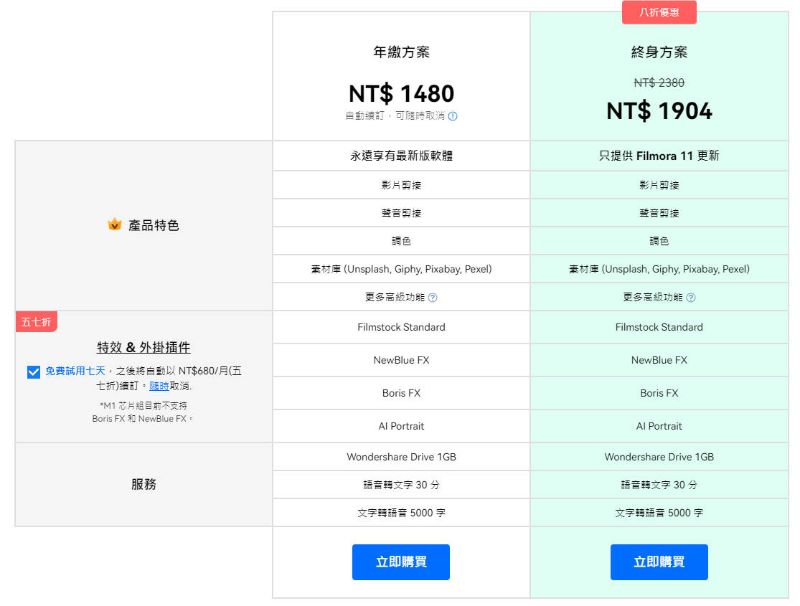Click the 服務 row header
The image size is (800, 606).
tap(144, 484)
